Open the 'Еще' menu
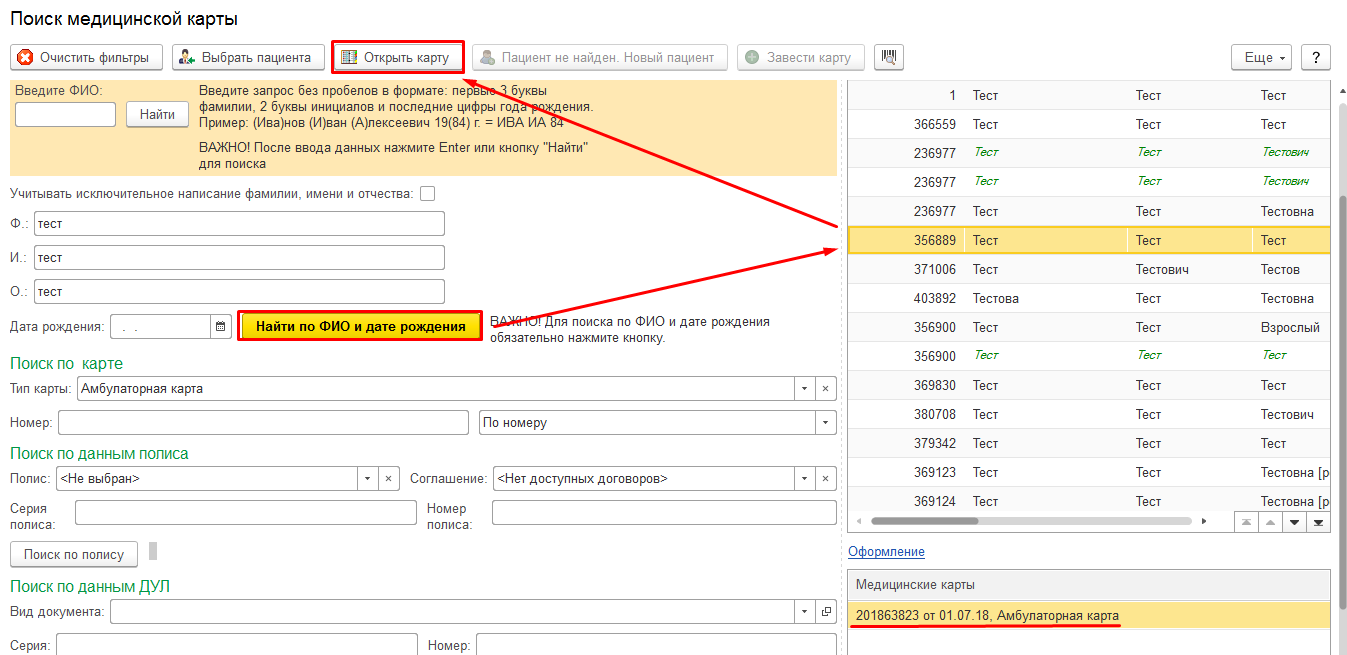Screen dimensions: 1347x655 point(1261,57)
